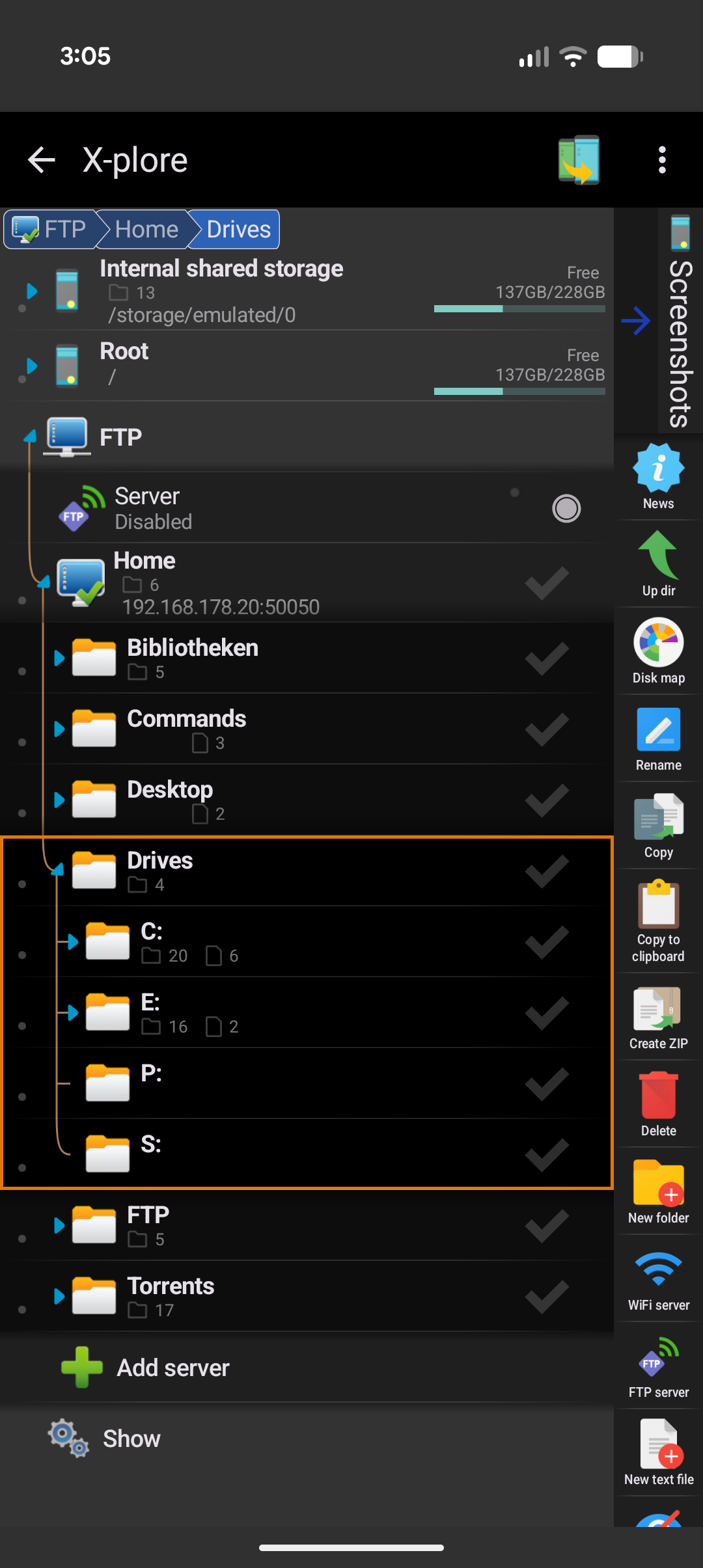Click the FTP Server Disabled icon
Screen dimensions: 703x1568
pyautogui.click(x=82, y=508)
